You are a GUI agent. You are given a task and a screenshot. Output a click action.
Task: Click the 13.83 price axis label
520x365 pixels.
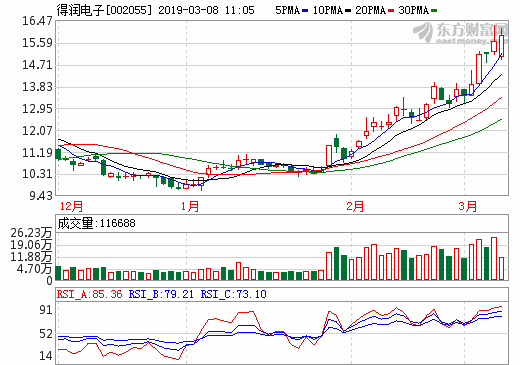pyautogui.click(x=37, y=87)
